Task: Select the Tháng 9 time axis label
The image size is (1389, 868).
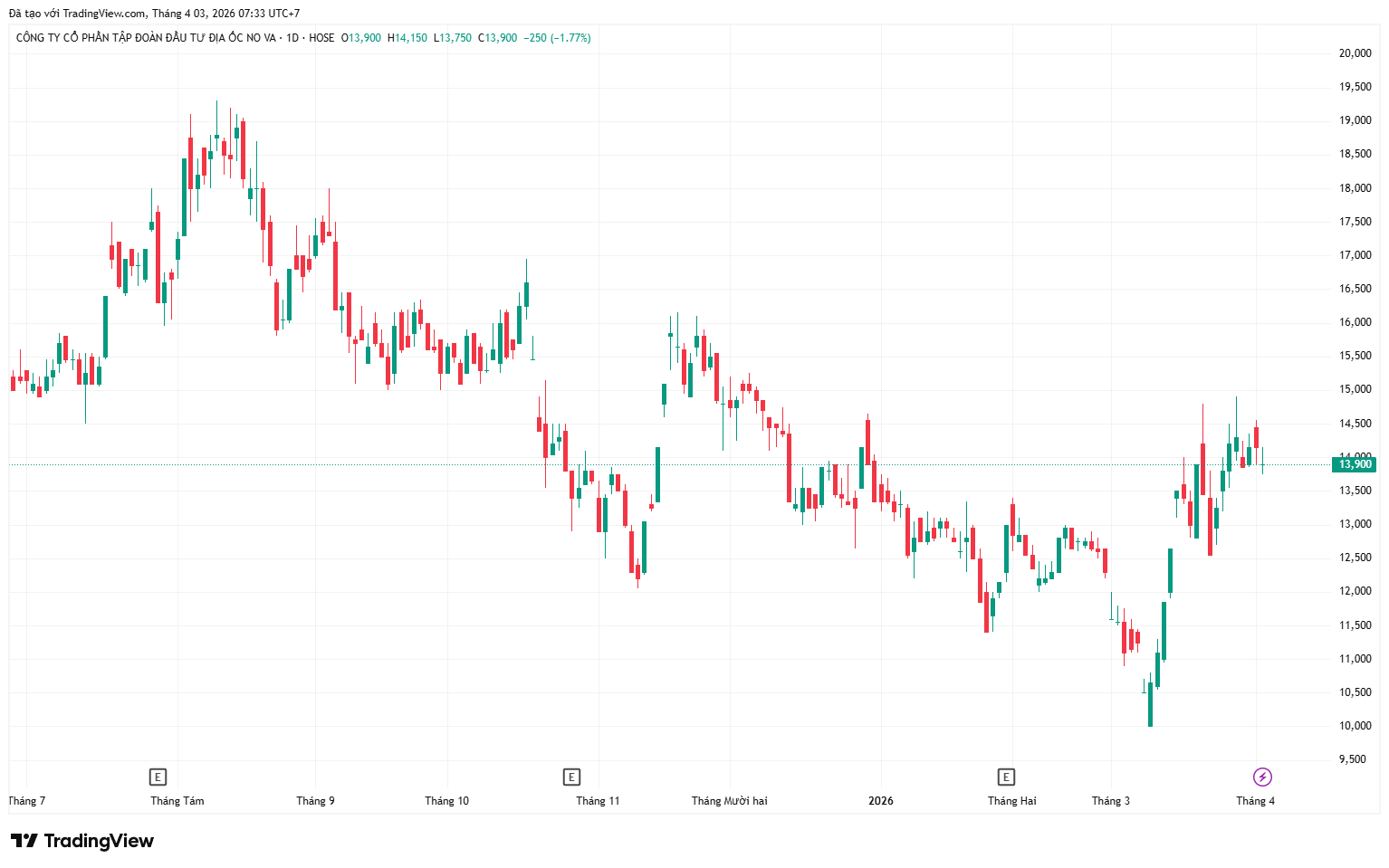Action: (315, 801)
